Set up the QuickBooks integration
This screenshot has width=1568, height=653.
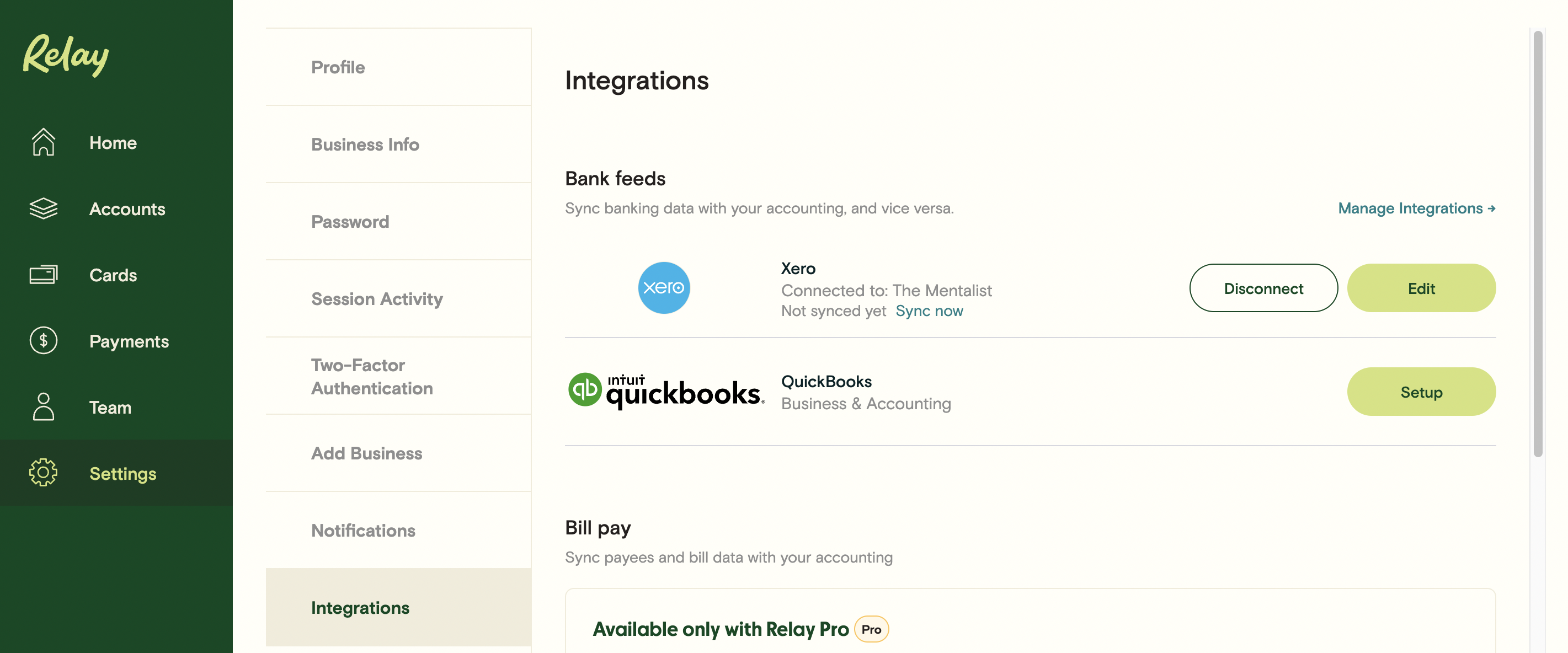click(1421, 392)
